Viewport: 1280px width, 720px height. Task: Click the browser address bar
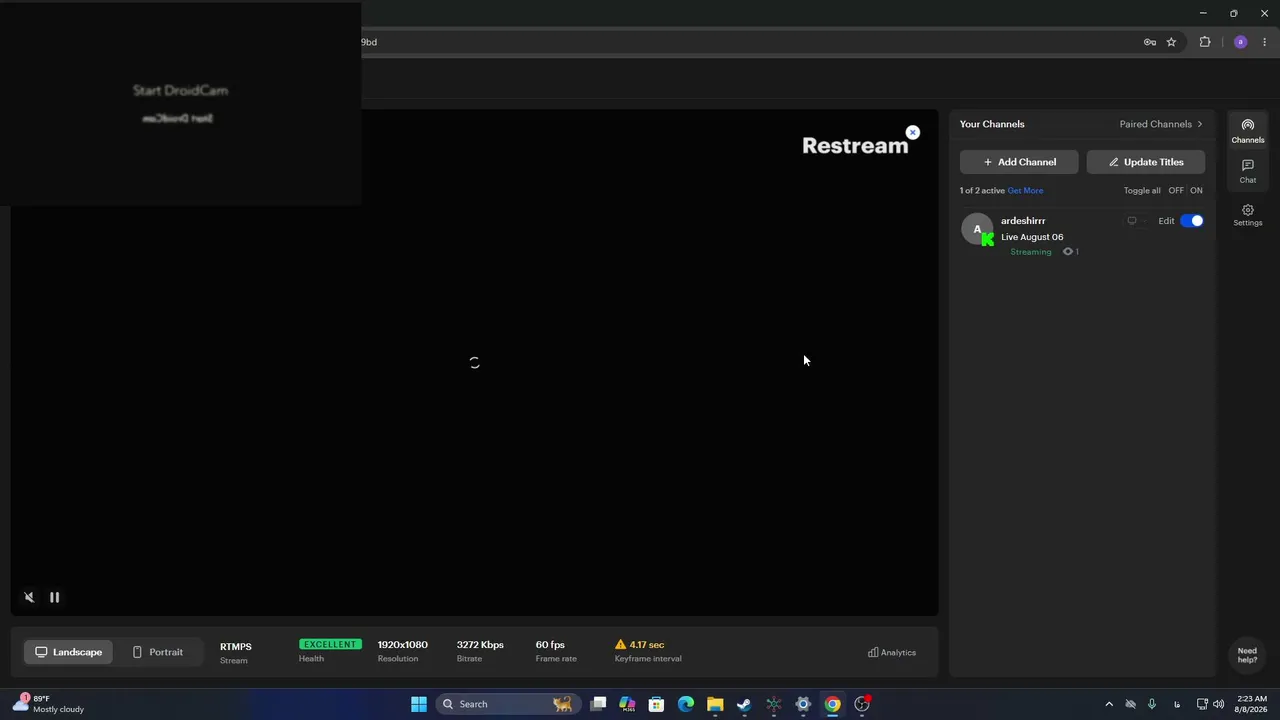tap(750, 42)
